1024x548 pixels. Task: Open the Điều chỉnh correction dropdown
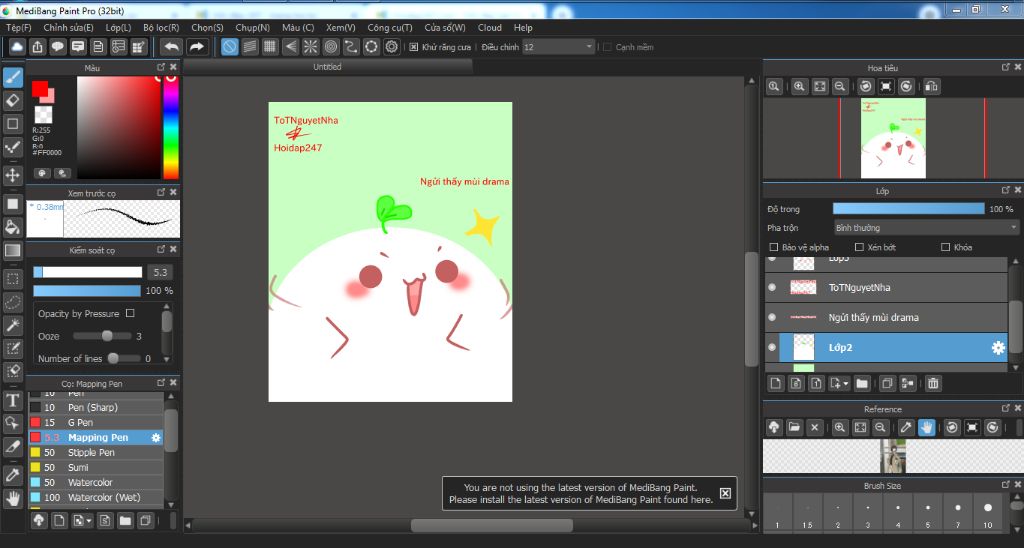[x=558, y=47]
